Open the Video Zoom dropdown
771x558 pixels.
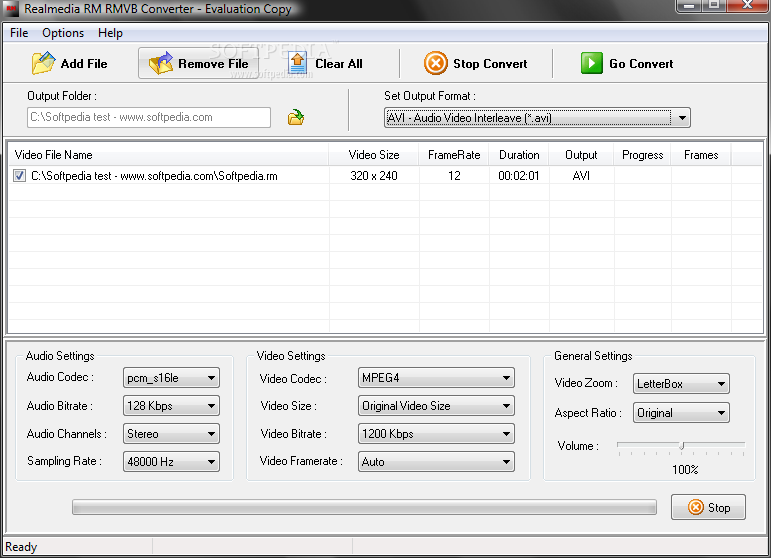[x=681, y=383]
